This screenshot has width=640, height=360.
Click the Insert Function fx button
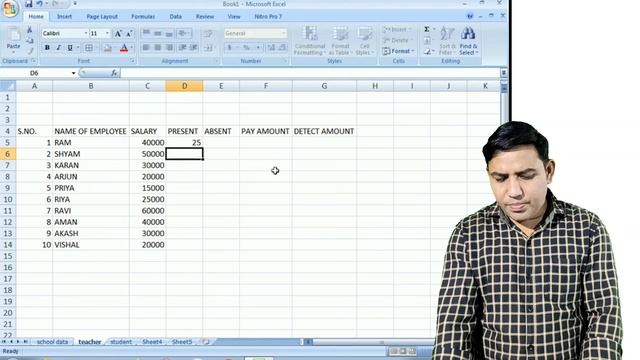(x=114, y=73)
